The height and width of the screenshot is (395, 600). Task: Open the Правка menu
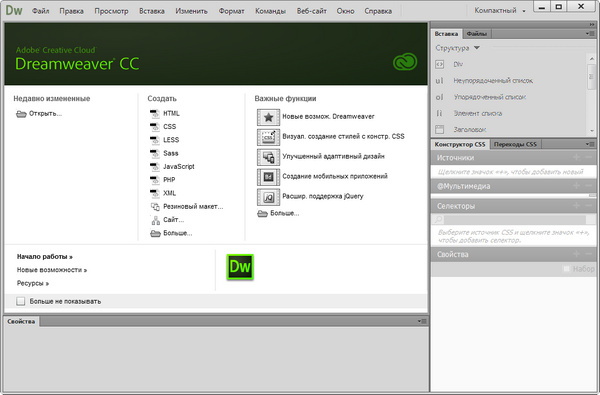click(72, 11)
